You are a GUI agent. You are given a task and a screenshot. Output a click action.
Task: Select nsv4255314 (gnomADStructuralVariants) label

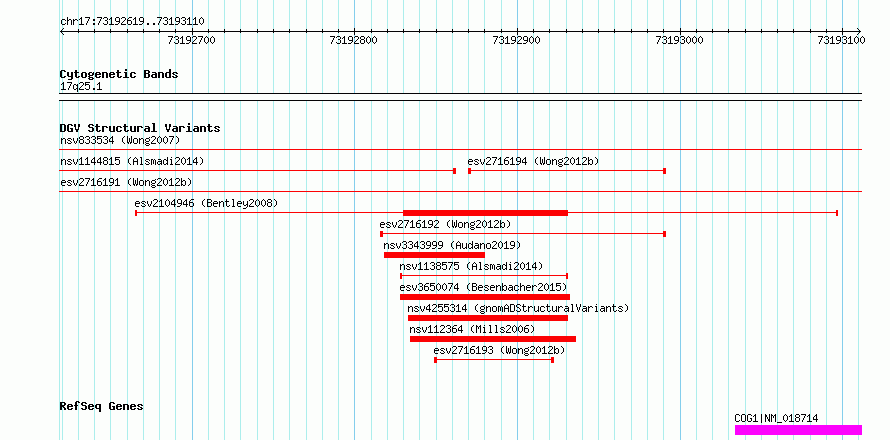(x=518, y=308)
